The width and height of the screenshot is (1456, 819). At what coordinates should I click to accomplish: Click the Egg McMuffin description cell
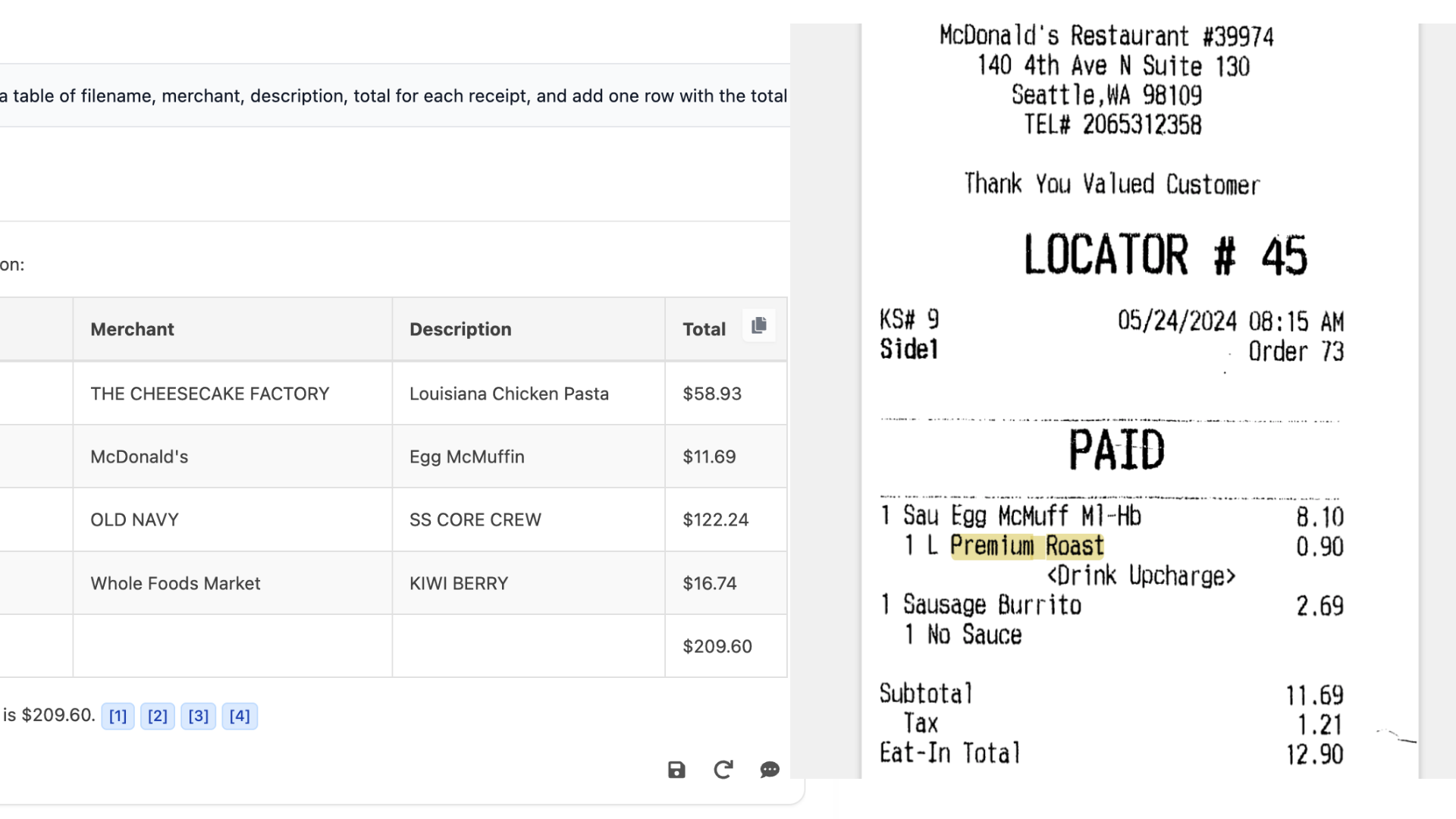[x=467, y=457]
